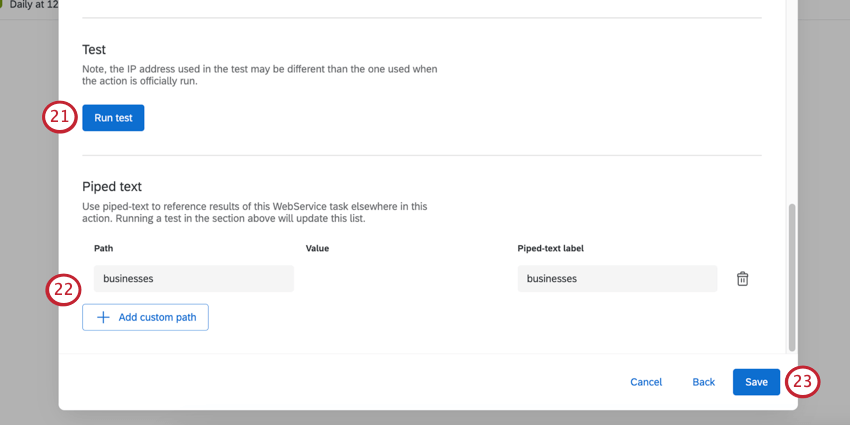Click the red circled 23 marker
Screen dimensions: 850x425
click(802, 382)
